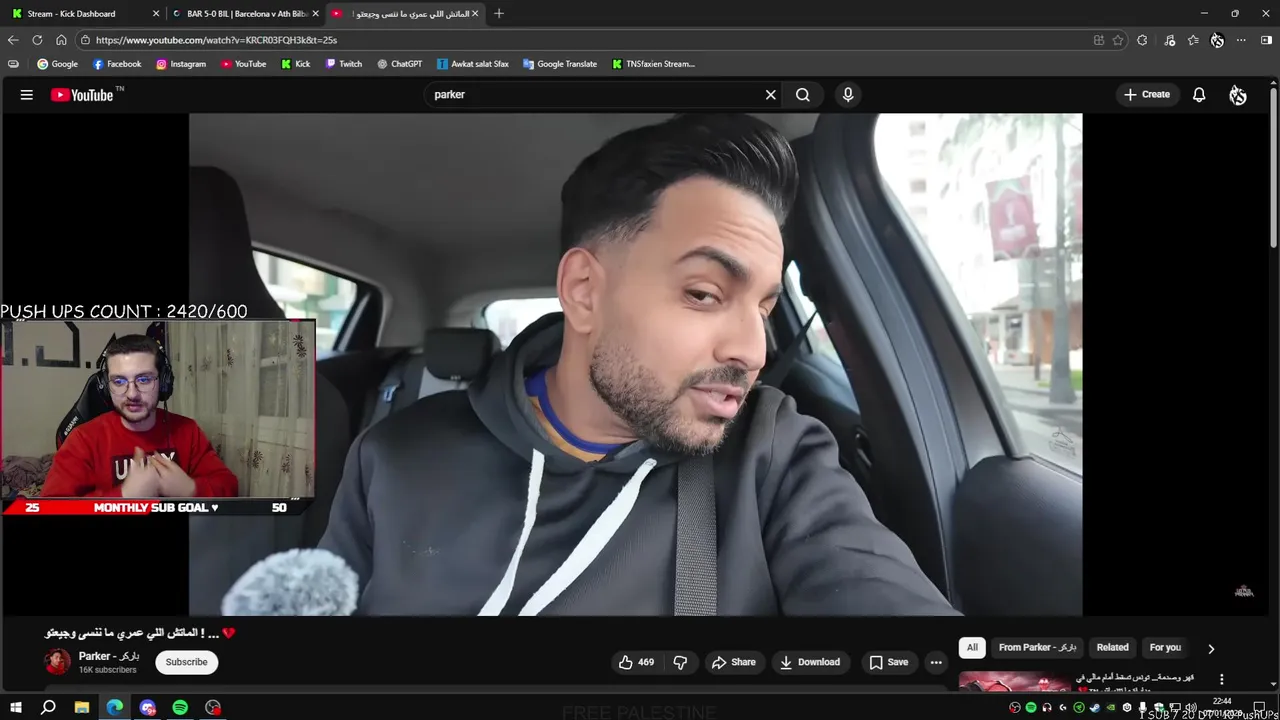Open Spotify from the taskbar
The width and height of the screenshot is (1280, 720).
click(180, 707)
